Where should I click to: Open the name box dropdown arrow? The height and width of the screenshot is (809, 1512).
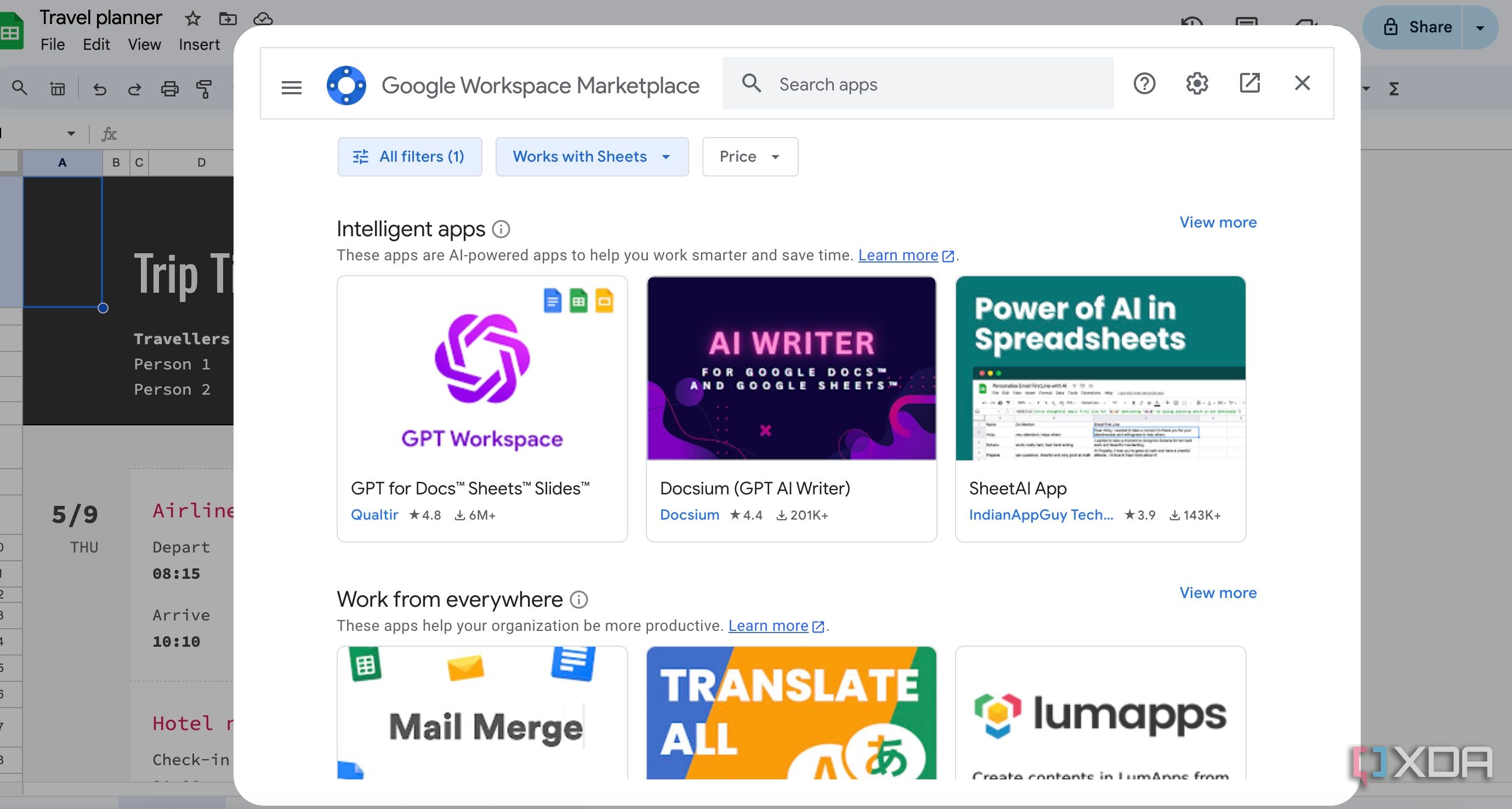click(x=71, y=134)
